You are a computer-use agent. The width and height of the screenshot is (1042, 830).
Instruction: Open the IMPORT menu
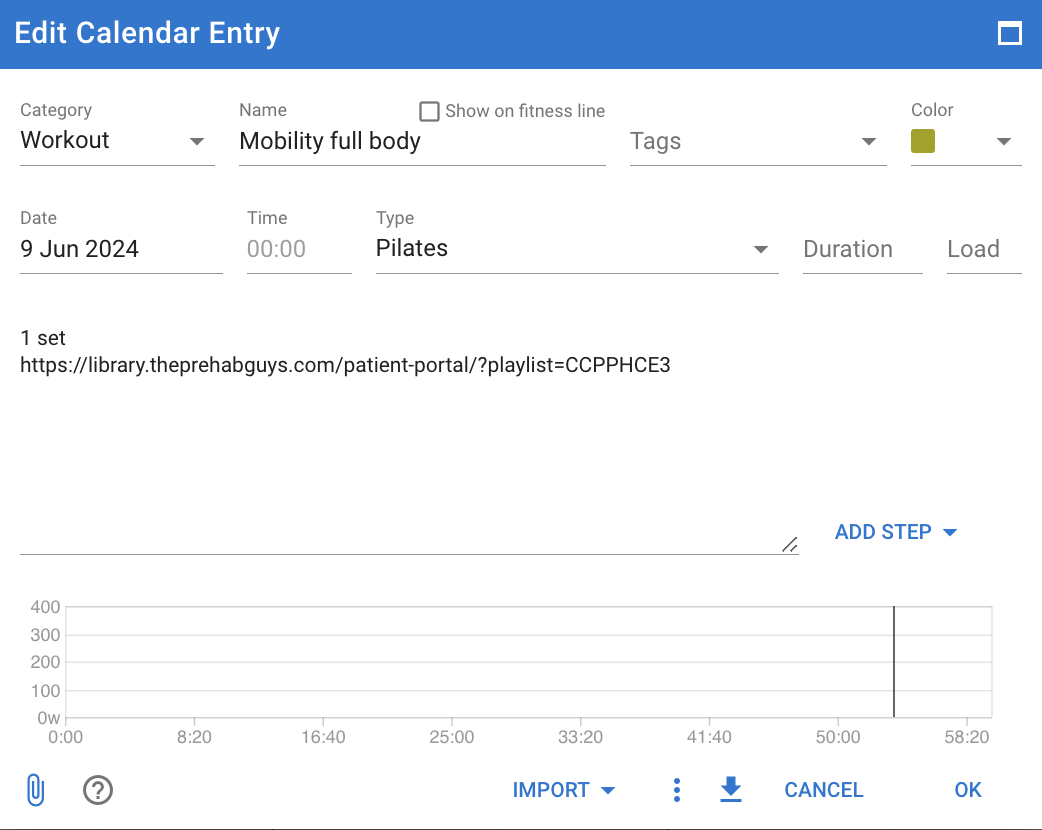564,790
